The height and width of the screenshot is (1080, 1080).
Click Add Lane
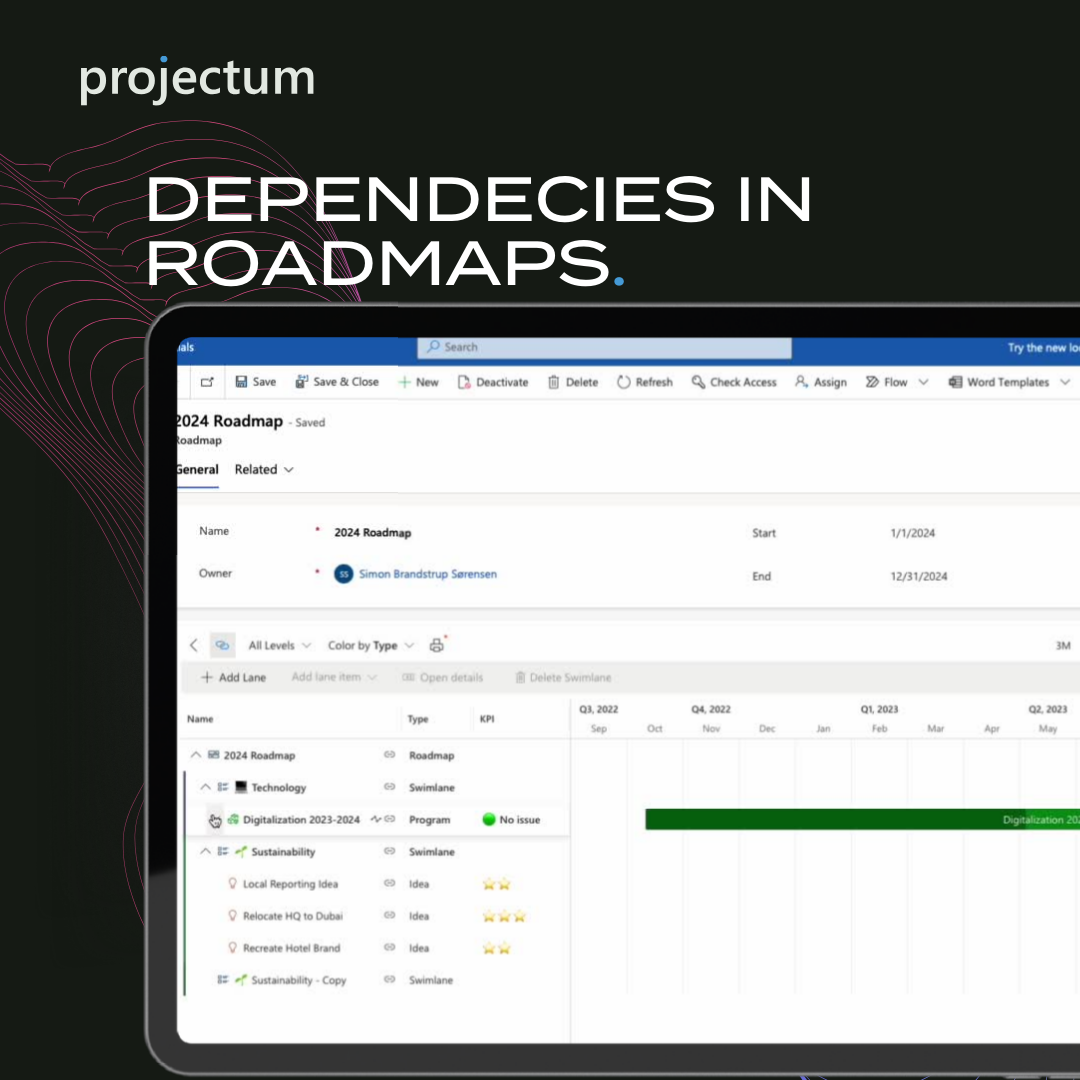click(x=233, y=677)
